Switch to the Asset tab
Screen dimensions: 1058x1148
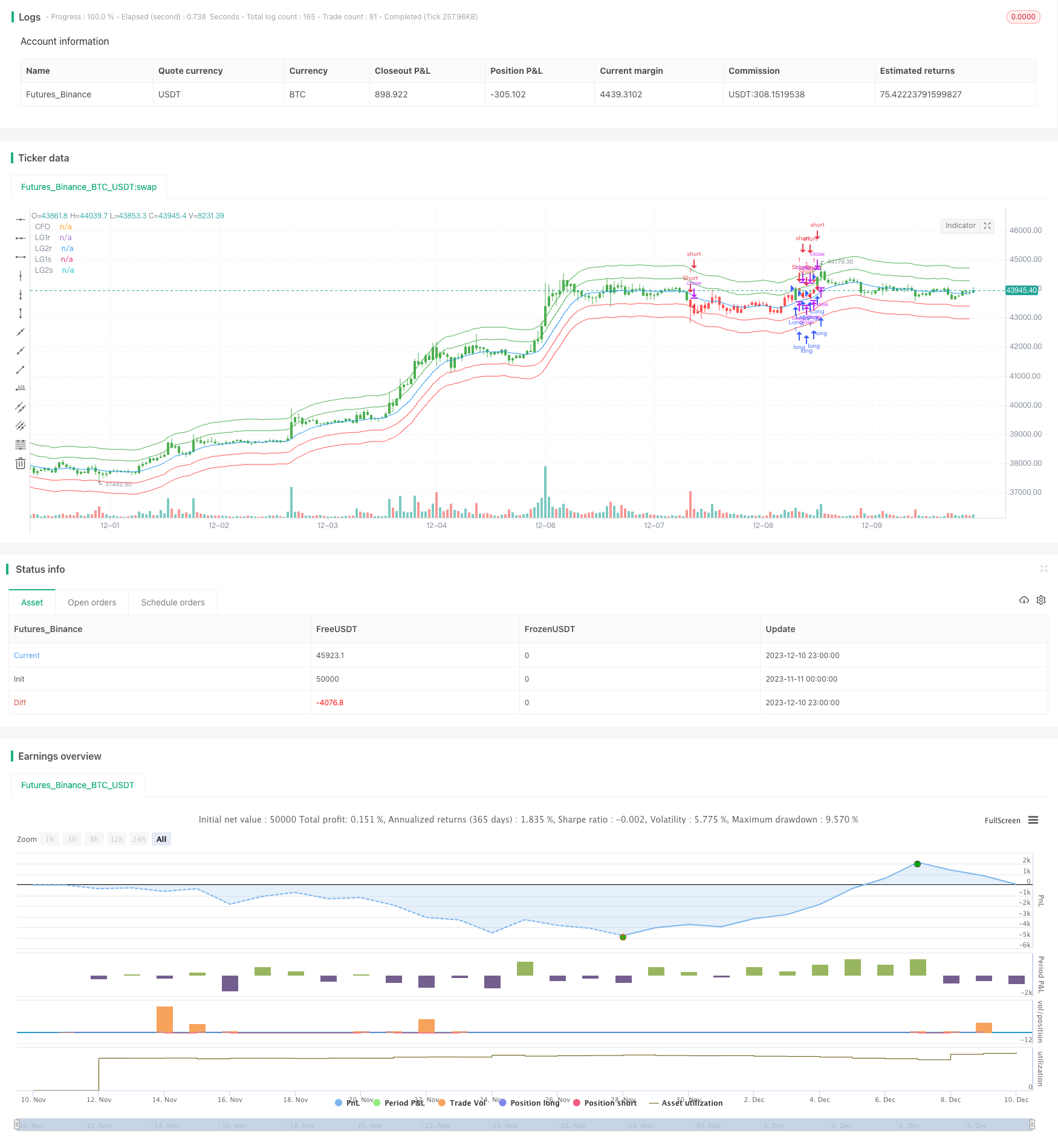click(32, 602)
